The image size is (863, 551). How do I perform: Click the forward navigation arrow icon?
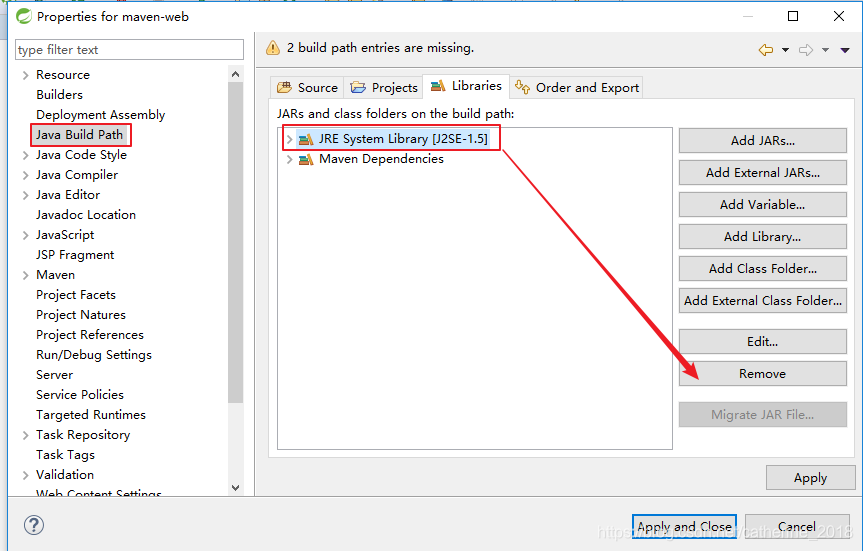tap(806, 50)
